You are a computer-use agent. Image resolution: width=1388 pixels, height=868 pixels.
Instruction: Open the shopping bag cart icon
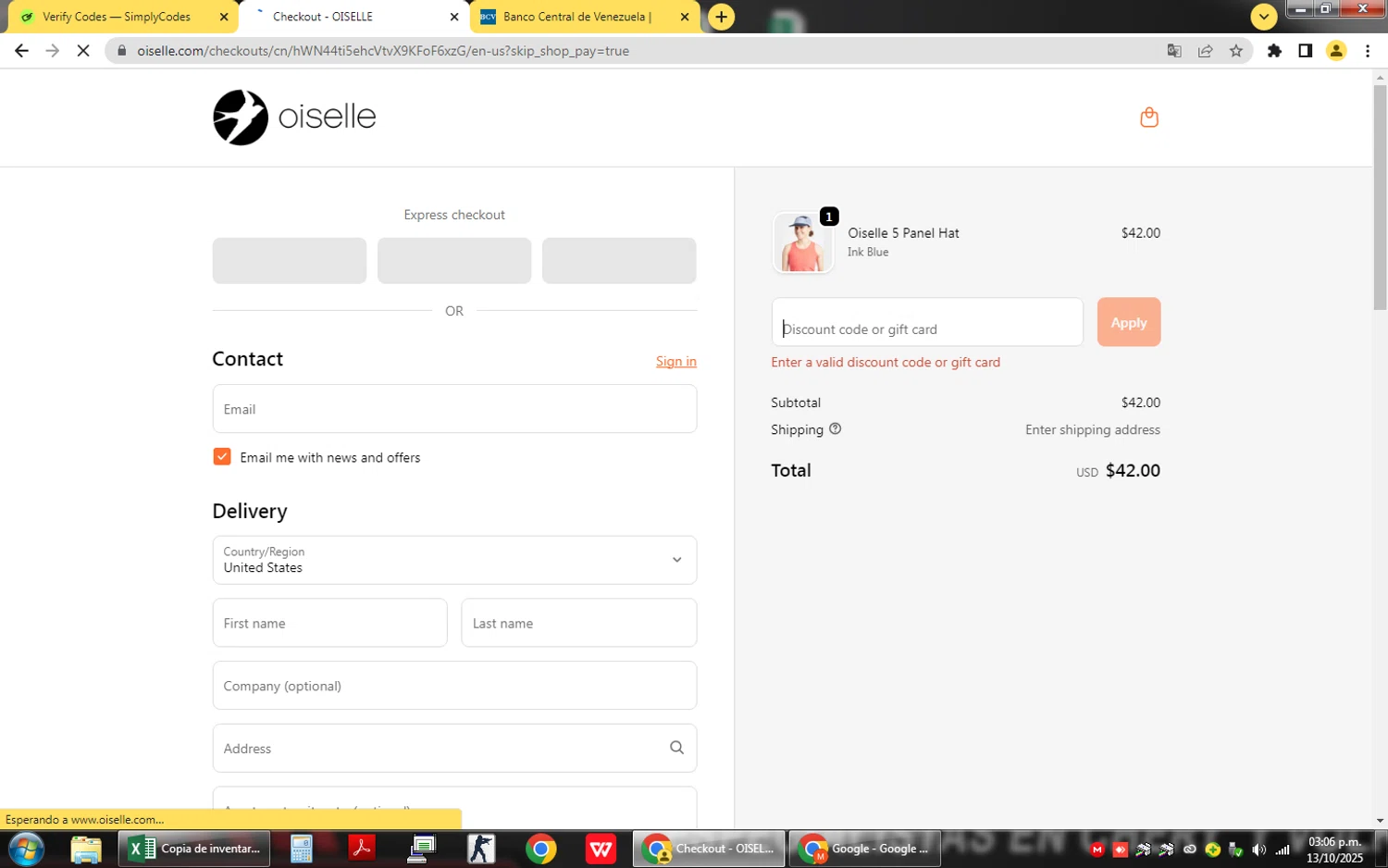coord(1148,118)
